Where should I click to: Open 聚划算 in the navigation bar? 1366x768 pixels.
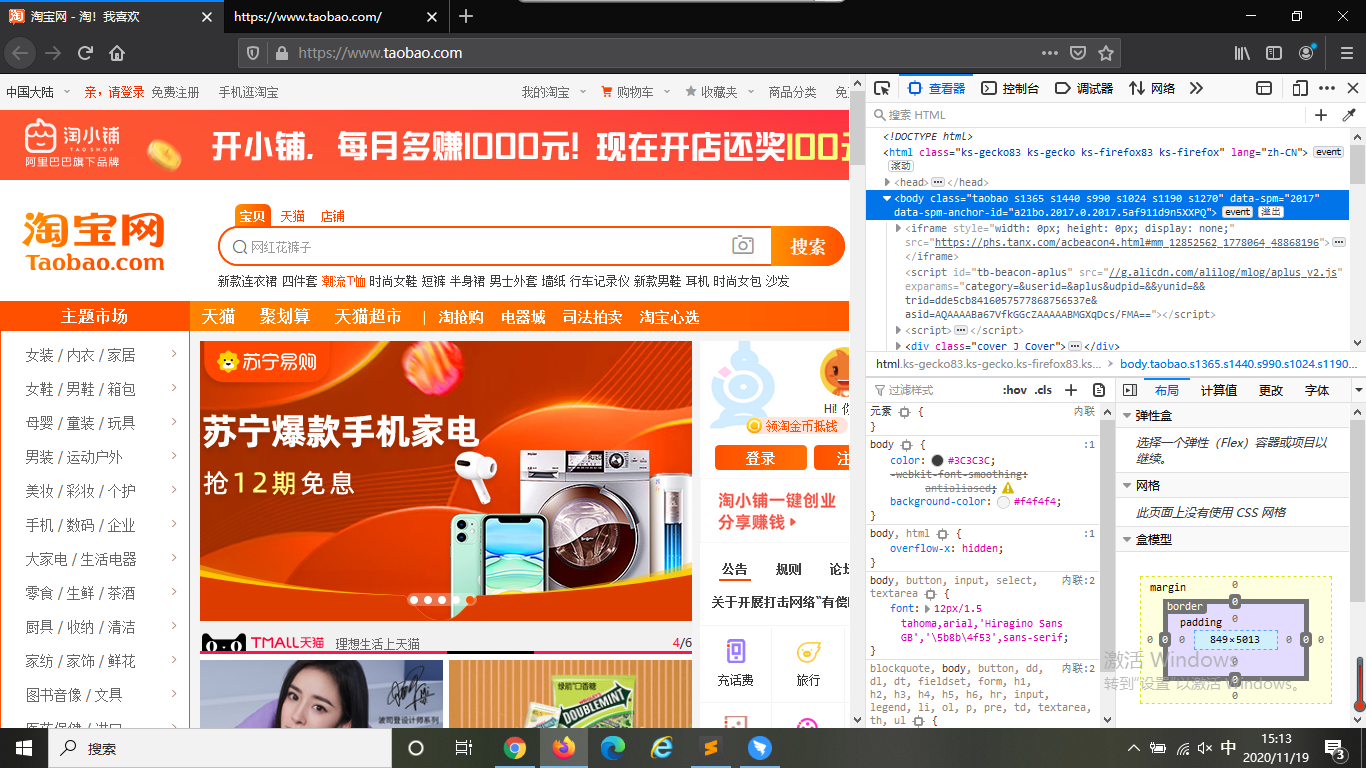285,316
